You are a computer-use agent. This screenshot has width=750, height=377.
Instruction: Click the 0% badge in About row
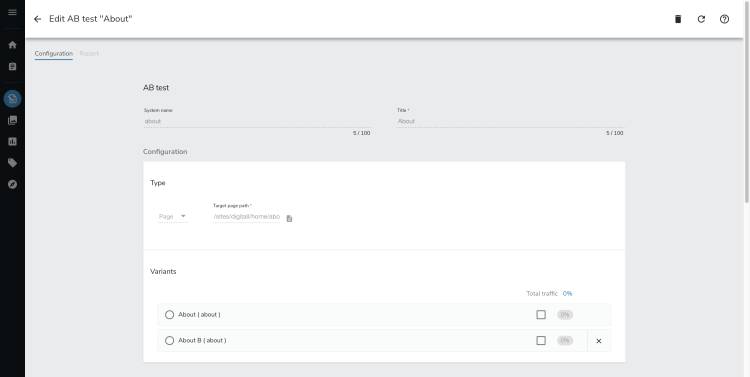click(565, 315)
